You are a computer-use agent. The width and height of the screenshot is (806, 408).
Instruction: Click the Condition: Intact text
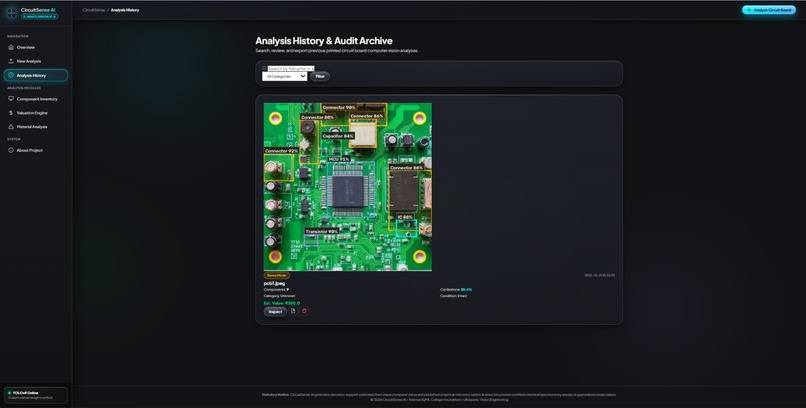453,296
